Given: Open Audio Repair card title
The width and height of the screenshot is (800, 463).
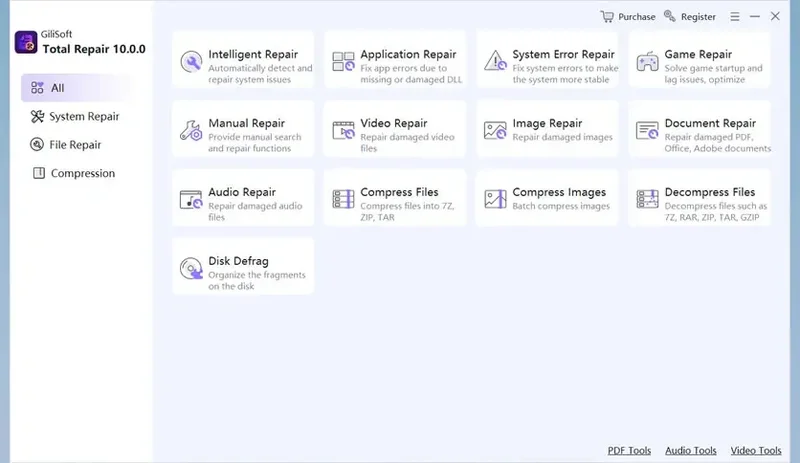Looking at the screenshot, I should pyautogui.click(x=242, y=192).
